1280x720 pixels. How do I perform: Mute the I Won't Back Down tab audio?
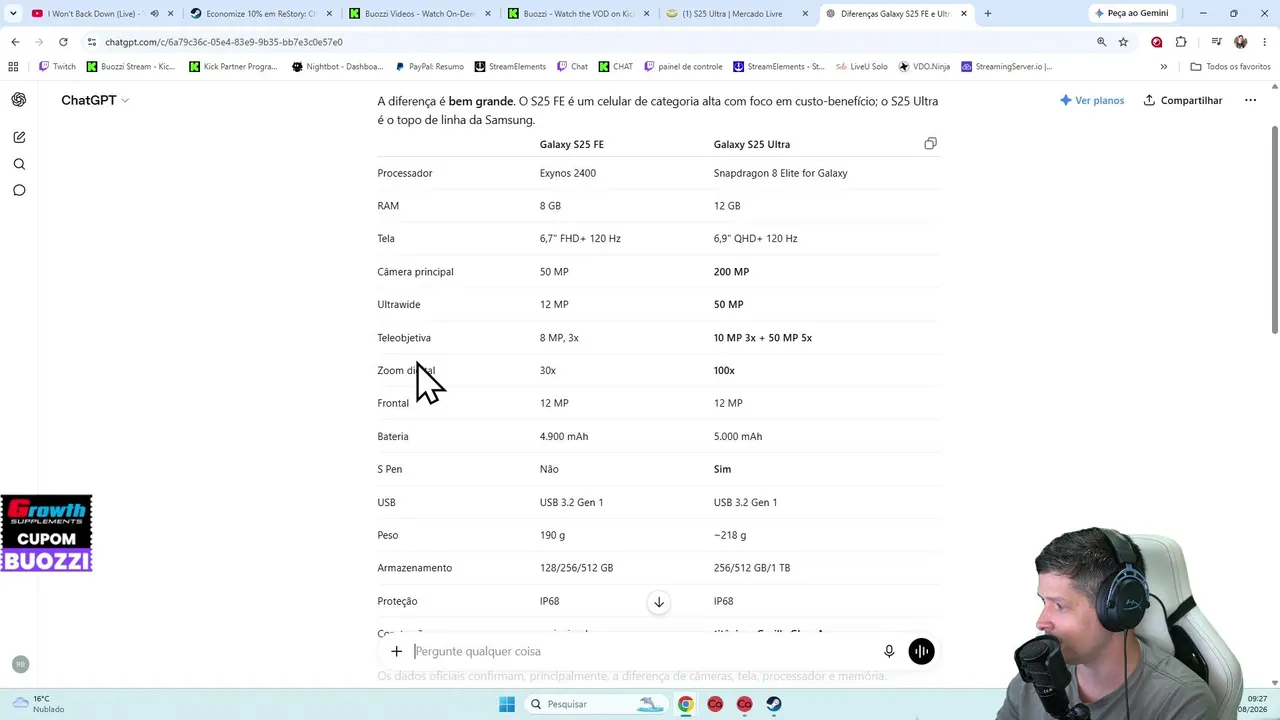click(154, 14)
